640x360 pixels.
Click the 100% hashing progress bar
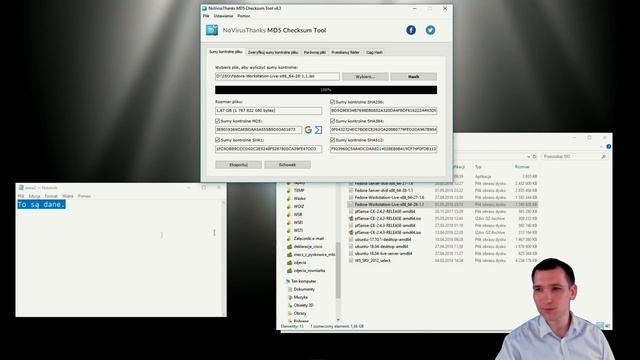point(326,90)
